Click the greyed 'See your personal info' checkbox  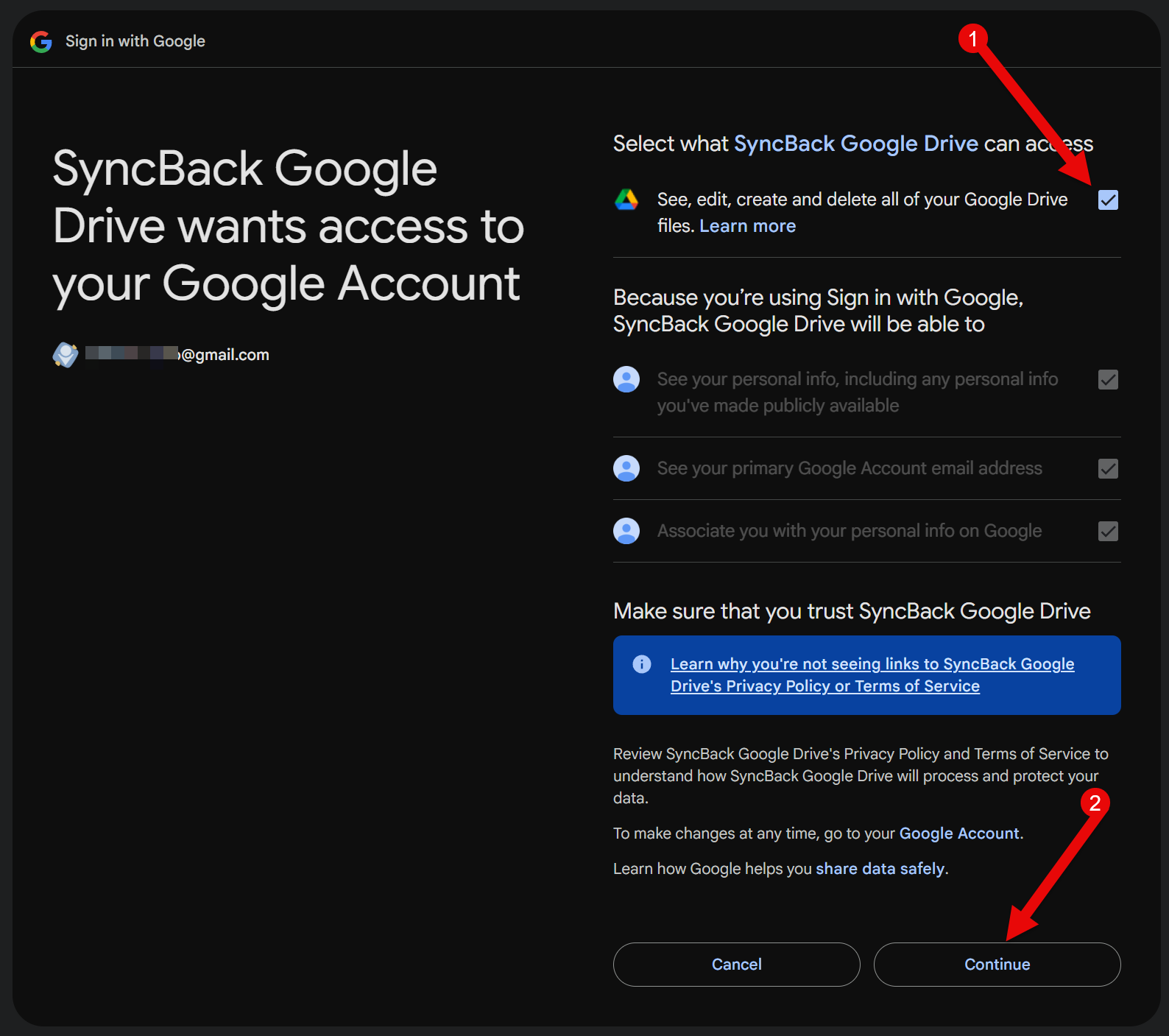(1108, 379)
